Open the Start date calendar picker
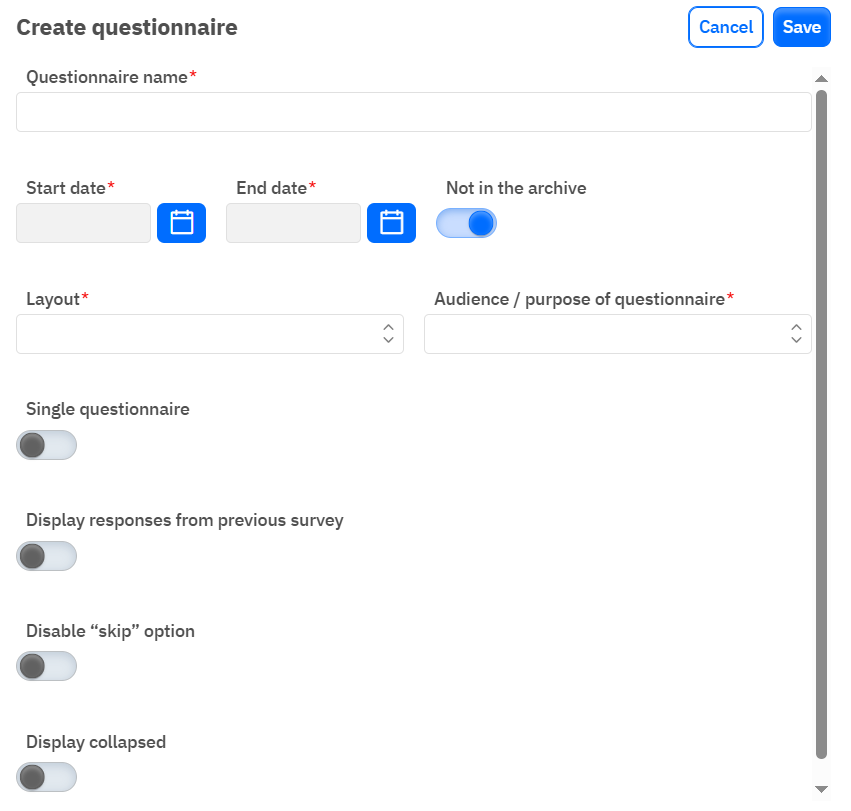Image resolution: width=851 pixels, height=811 pixels. click(x=181, y=223)
